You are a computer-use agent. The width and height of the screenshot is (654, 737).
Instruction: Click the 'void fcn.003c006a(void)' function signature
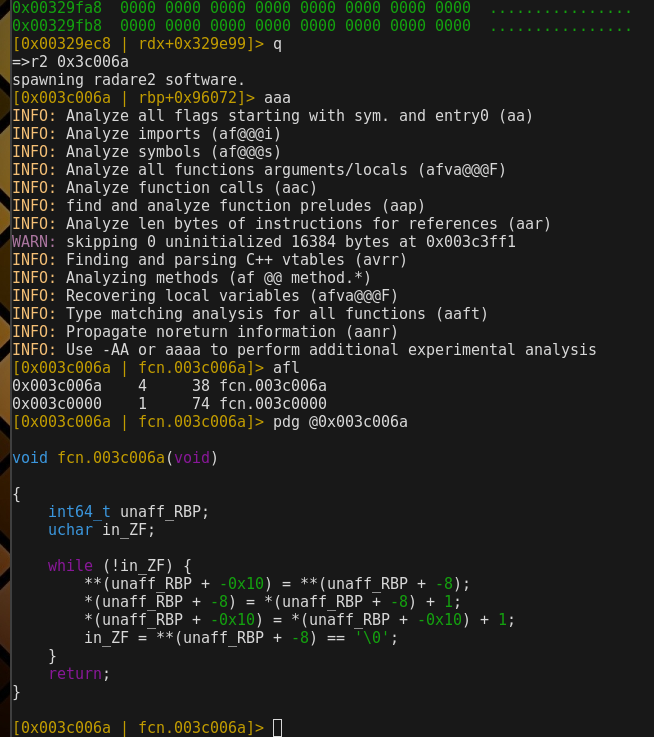(x=115, y=458)
